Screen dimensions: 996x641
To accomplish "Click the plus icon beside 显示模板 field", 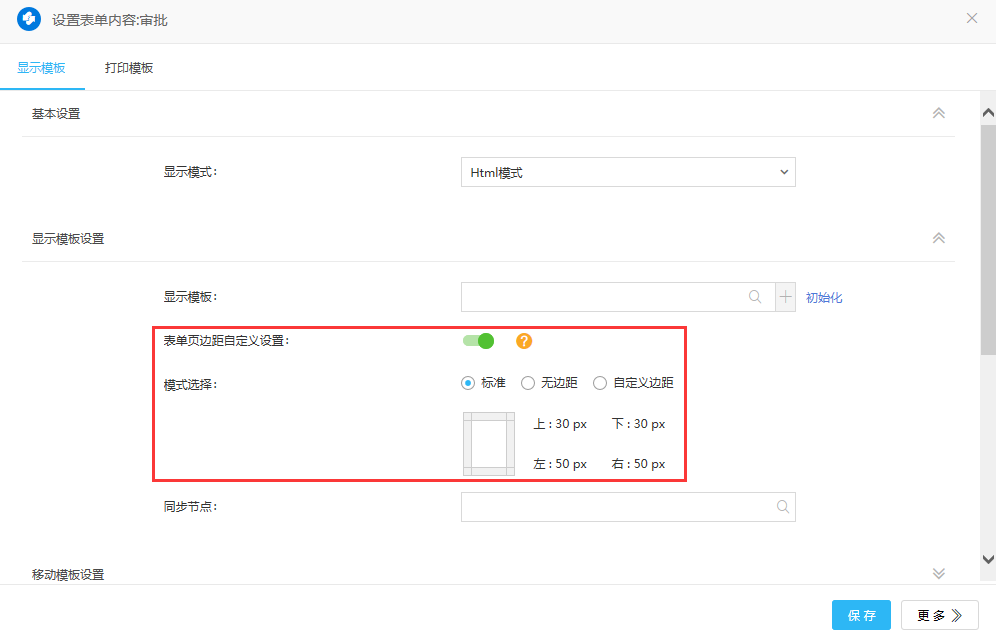I will point(785,297).
